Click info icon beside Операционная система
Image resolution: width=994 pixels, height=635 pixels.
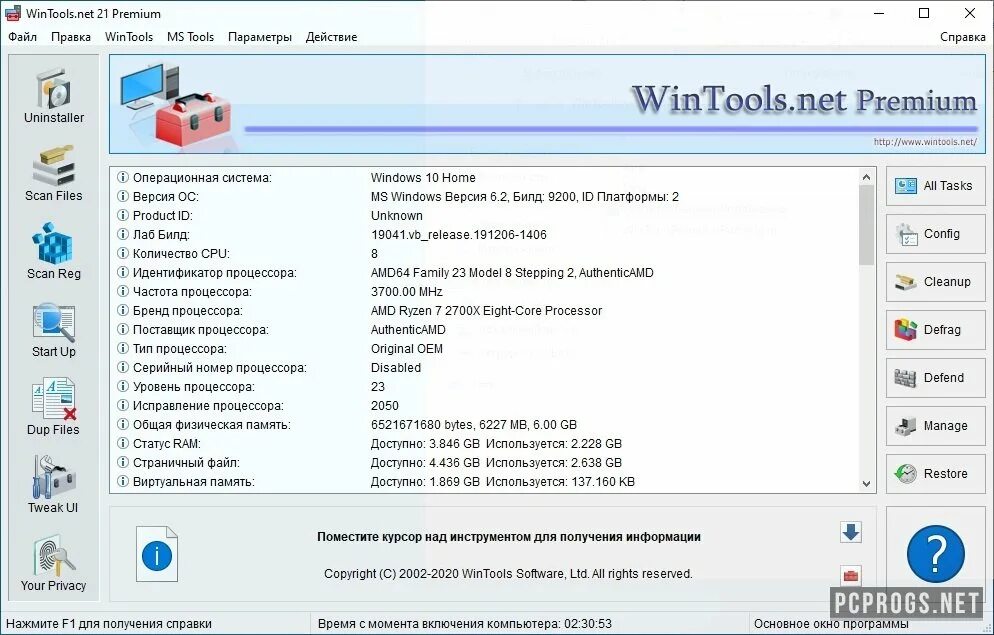123,177
